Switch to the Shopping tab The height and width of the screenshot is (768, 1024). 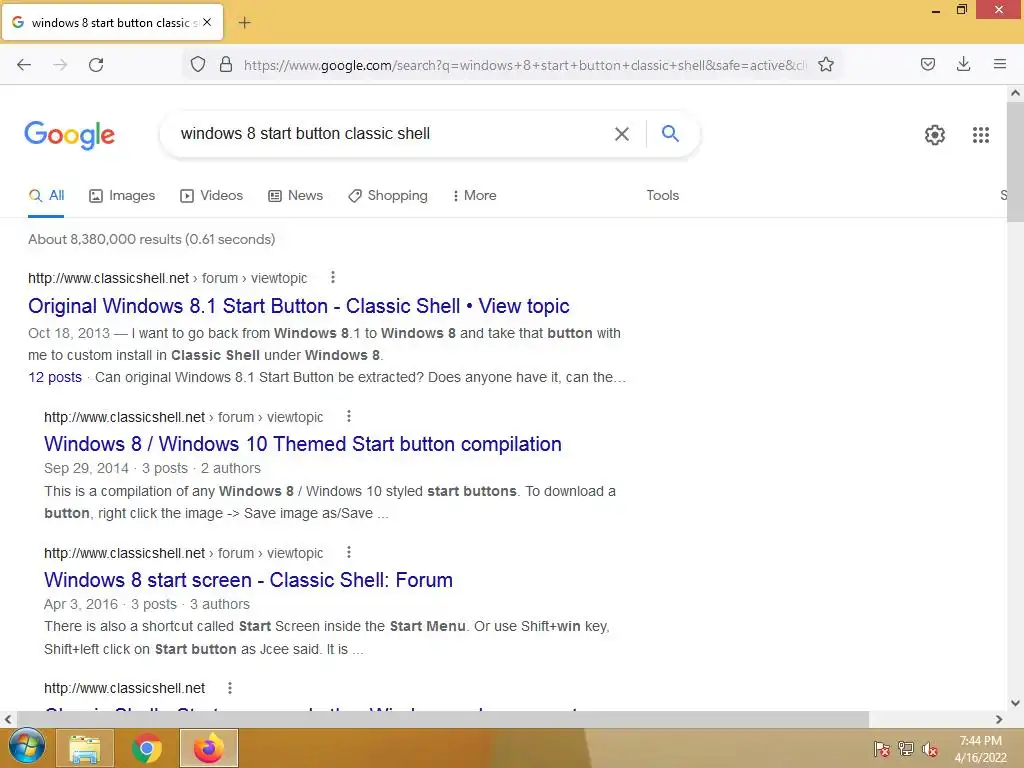(388, 195)
